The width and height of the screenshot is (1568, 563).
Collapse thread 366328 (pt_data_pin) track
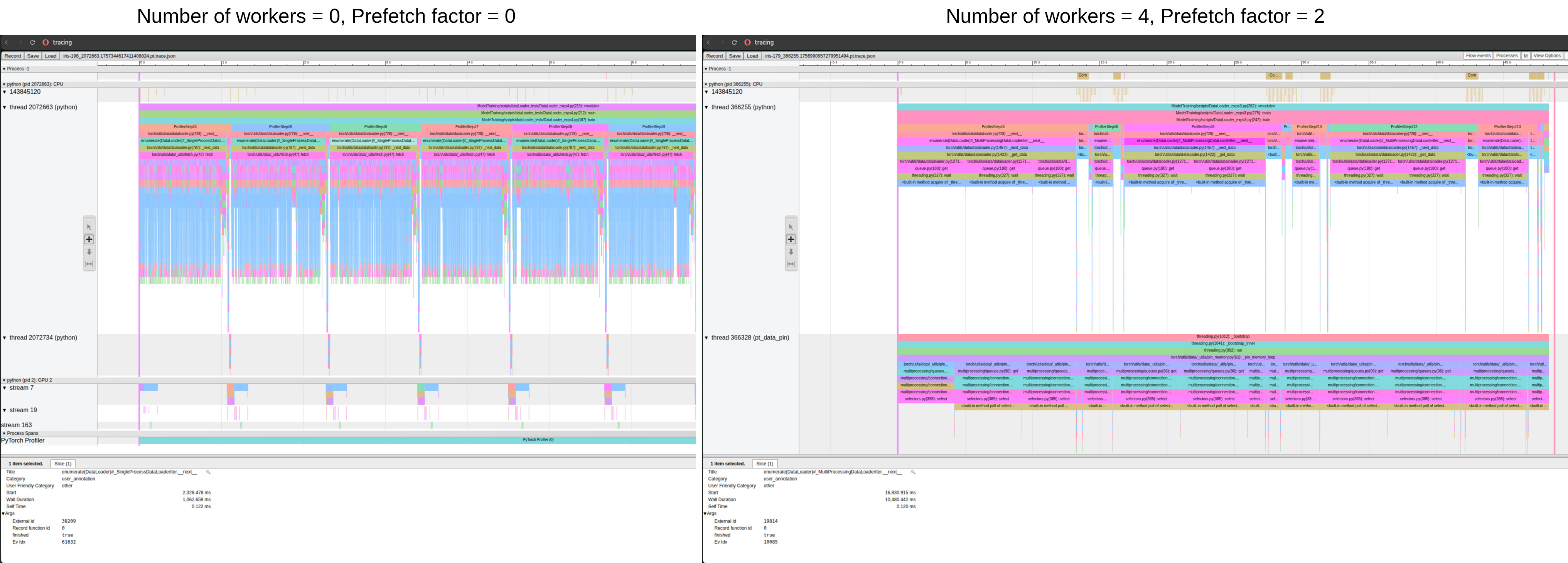coord(707,338)
